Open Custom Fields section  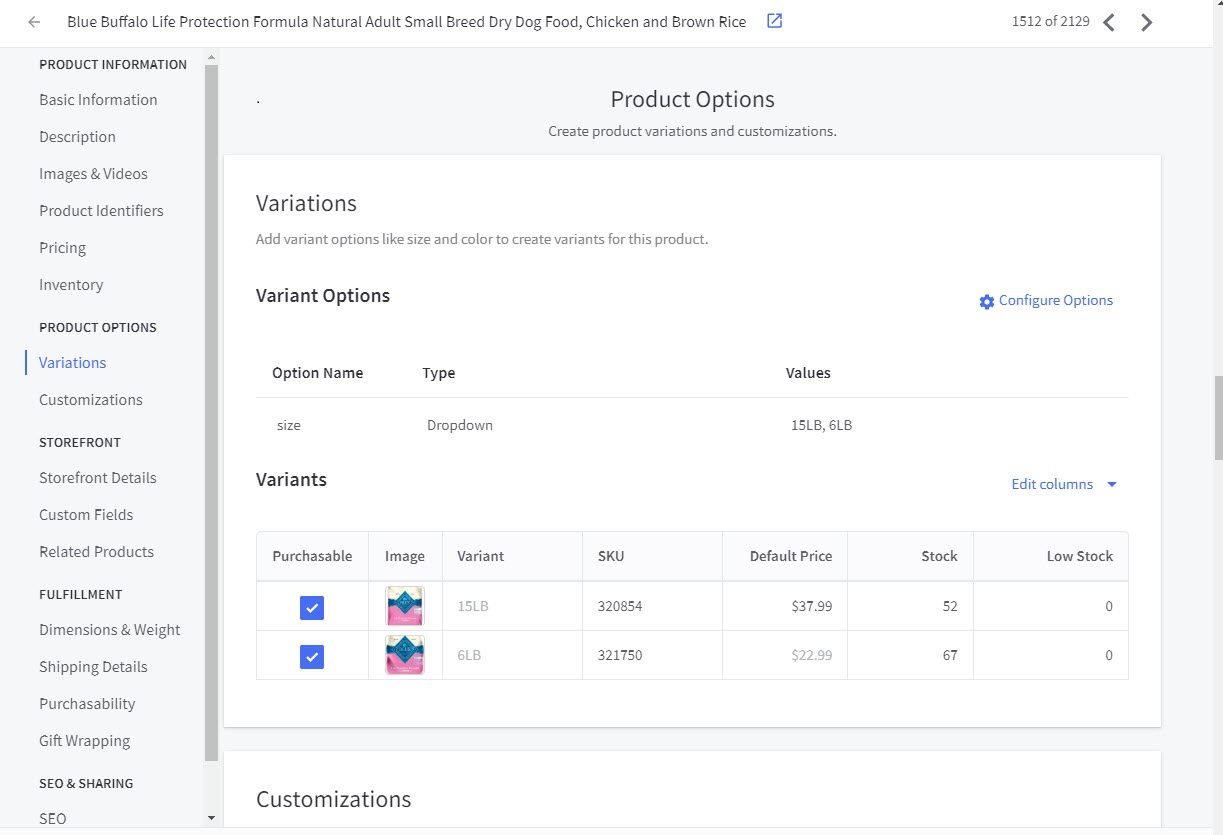[86, 515]
